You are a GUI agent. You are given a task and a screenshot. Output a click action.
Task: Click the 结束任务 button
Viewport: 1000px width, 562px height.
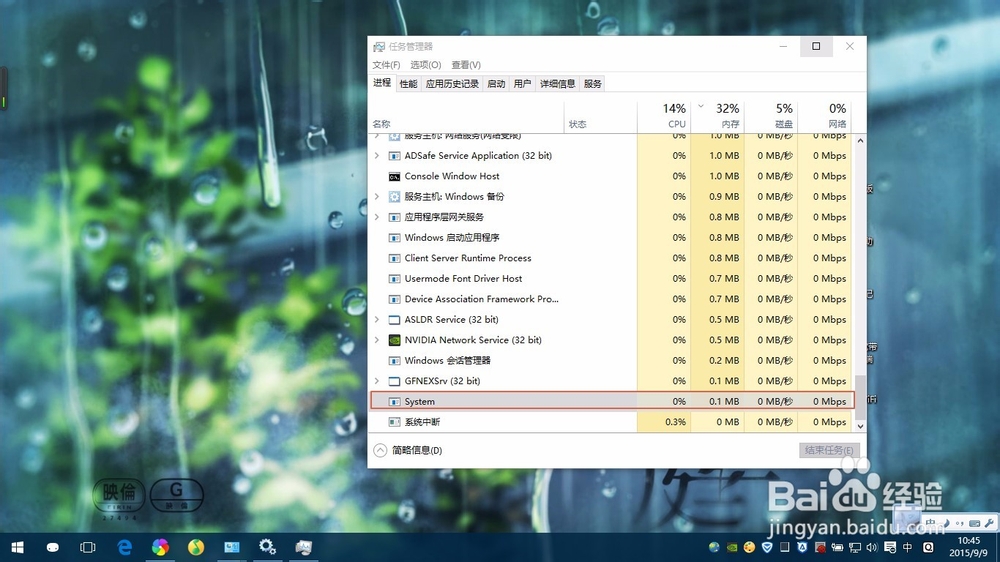click(x=829, y=450)
